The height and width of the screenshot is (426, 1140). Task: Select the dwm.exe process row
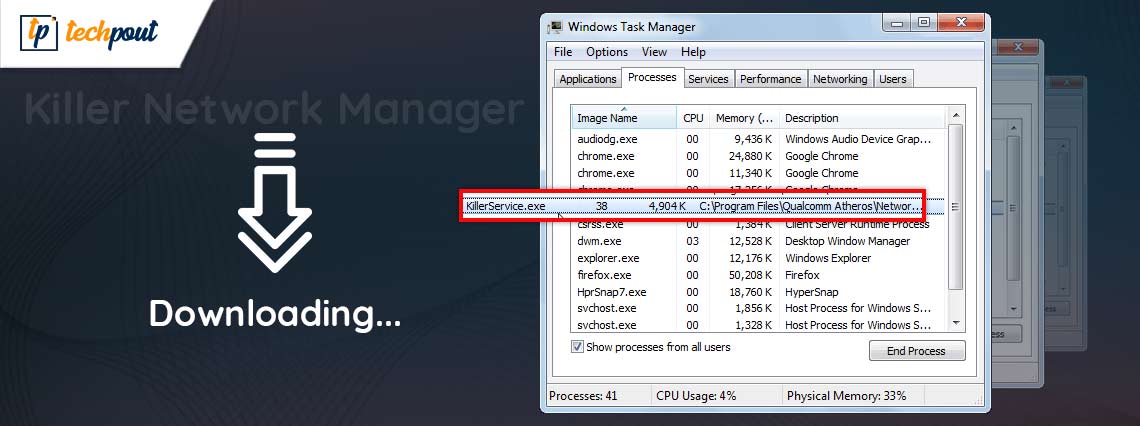758,241
